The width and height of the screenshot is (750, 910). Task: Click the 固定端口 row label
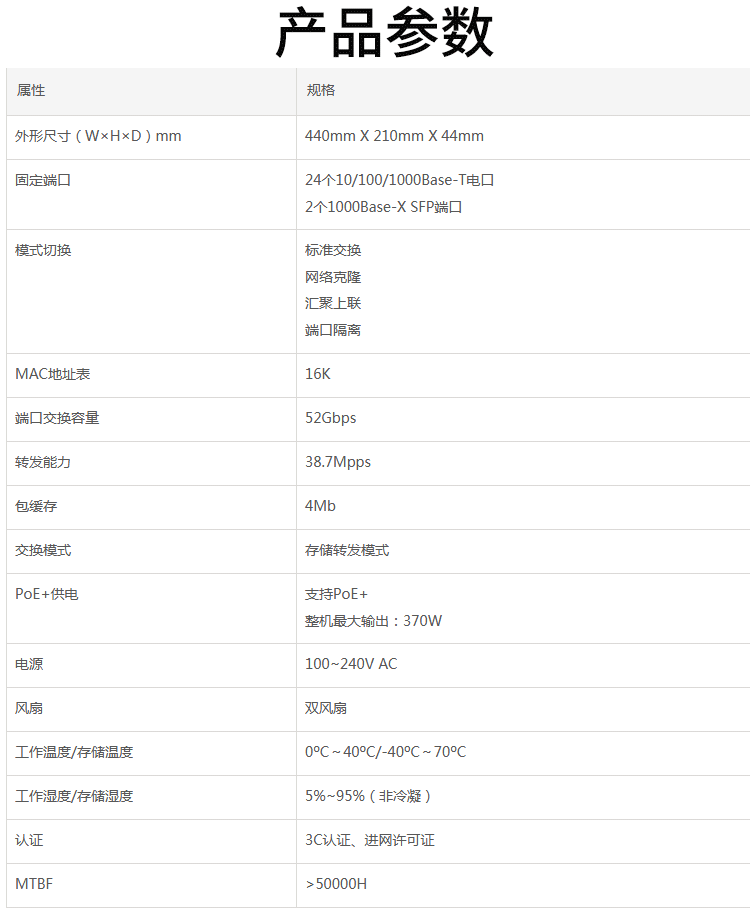43,181
